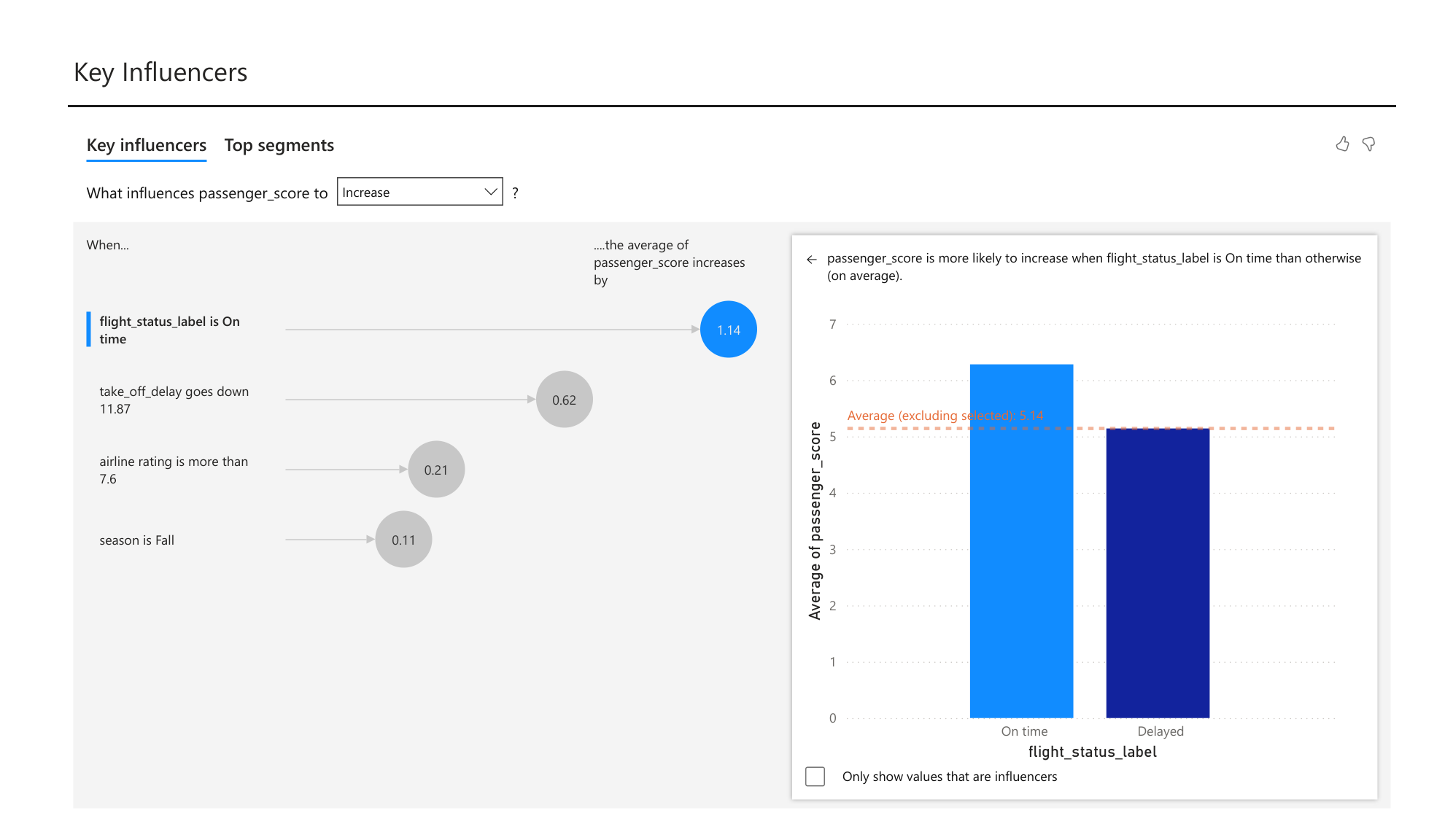Click the thumbs down feedback icon
Image resolution: width=1453 pixels, height=840 pixels.
(1368, 144)
